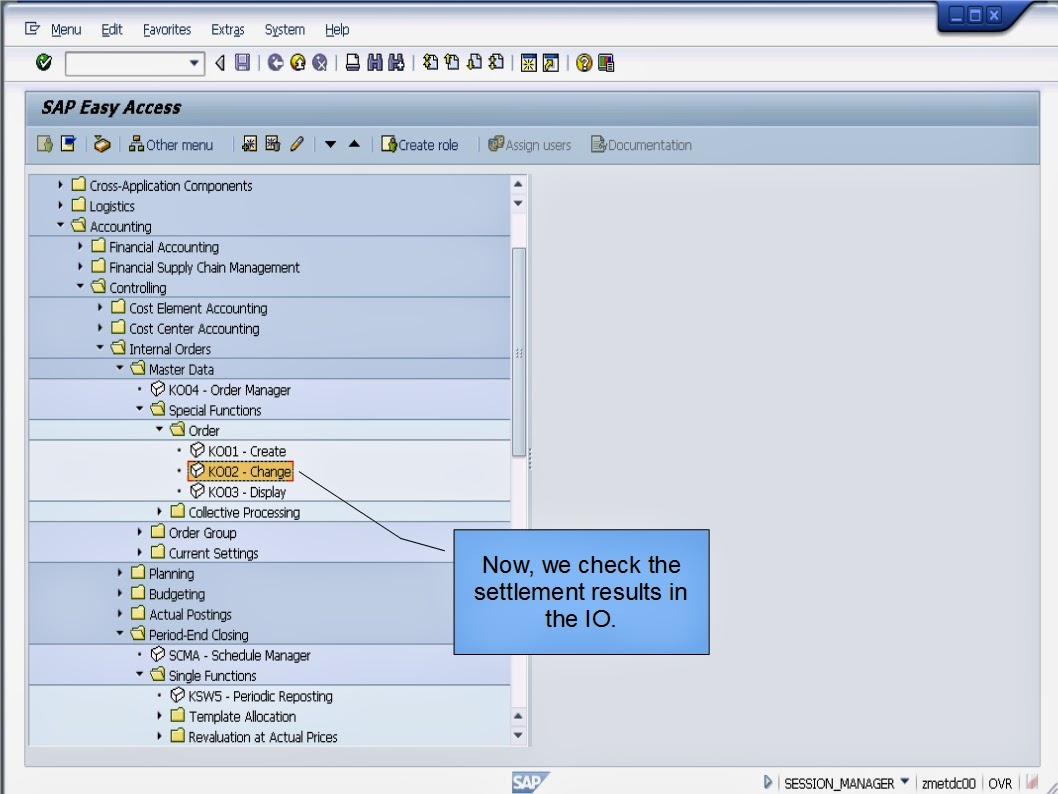Click the red Cancel icon

pos(320,63)
